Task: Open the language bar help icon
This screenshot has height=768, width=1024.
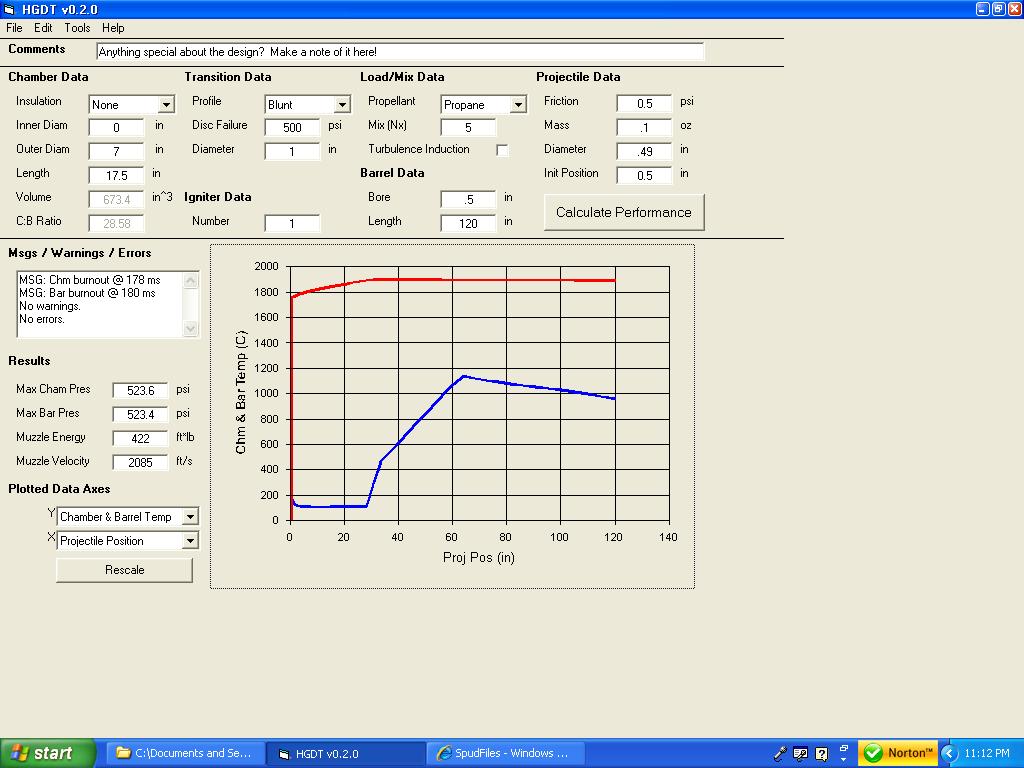Action: tap(822, 753)
